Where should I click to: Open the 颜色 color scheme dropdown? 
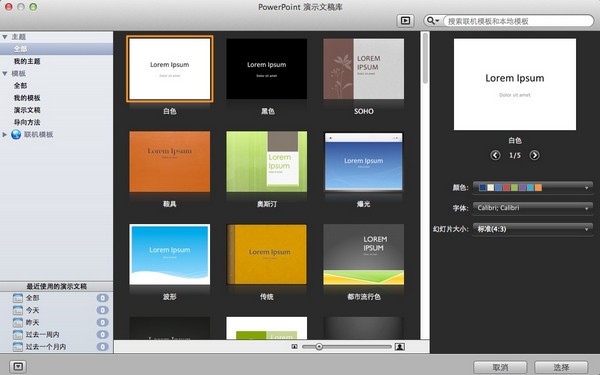533,188
